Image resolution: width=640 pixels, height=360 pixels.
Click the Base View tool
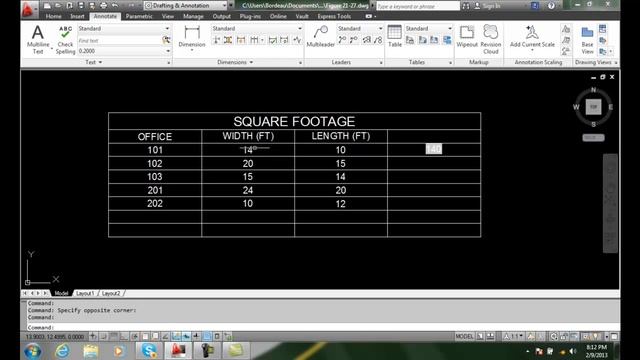point(587,40)
